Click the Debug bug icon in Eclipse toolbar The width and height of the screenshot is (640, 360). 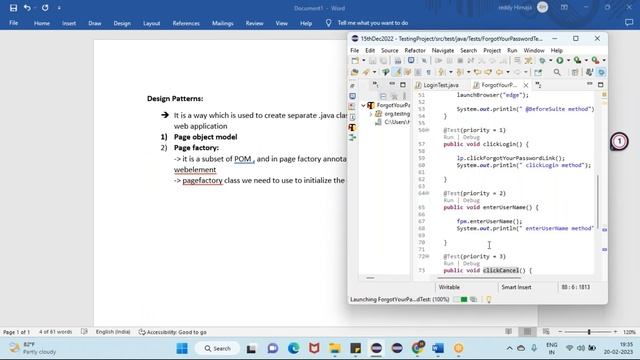click(x=542, y=60)
